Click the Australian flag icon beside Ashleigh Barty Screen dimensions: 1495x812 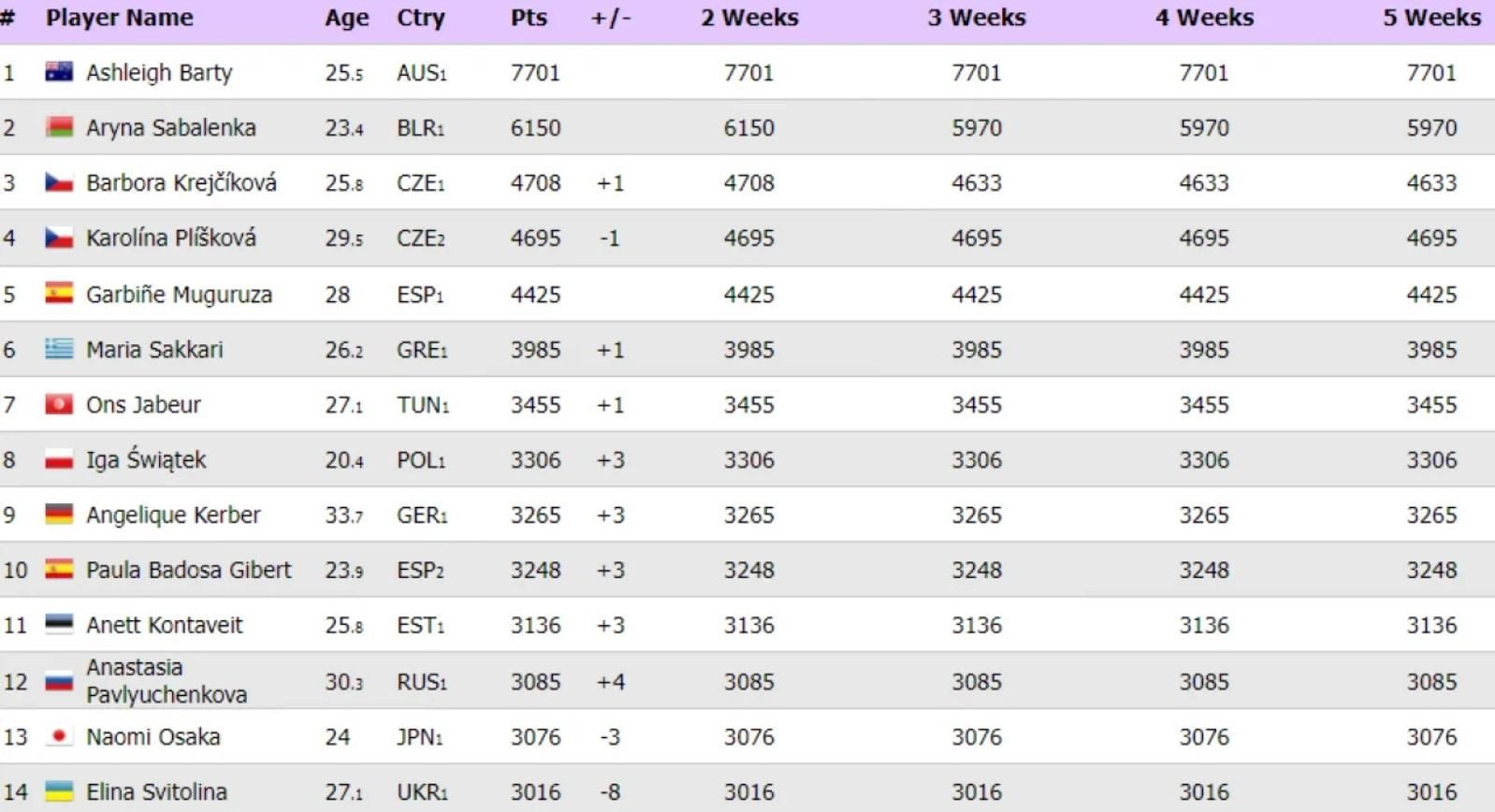pos(59,72)
